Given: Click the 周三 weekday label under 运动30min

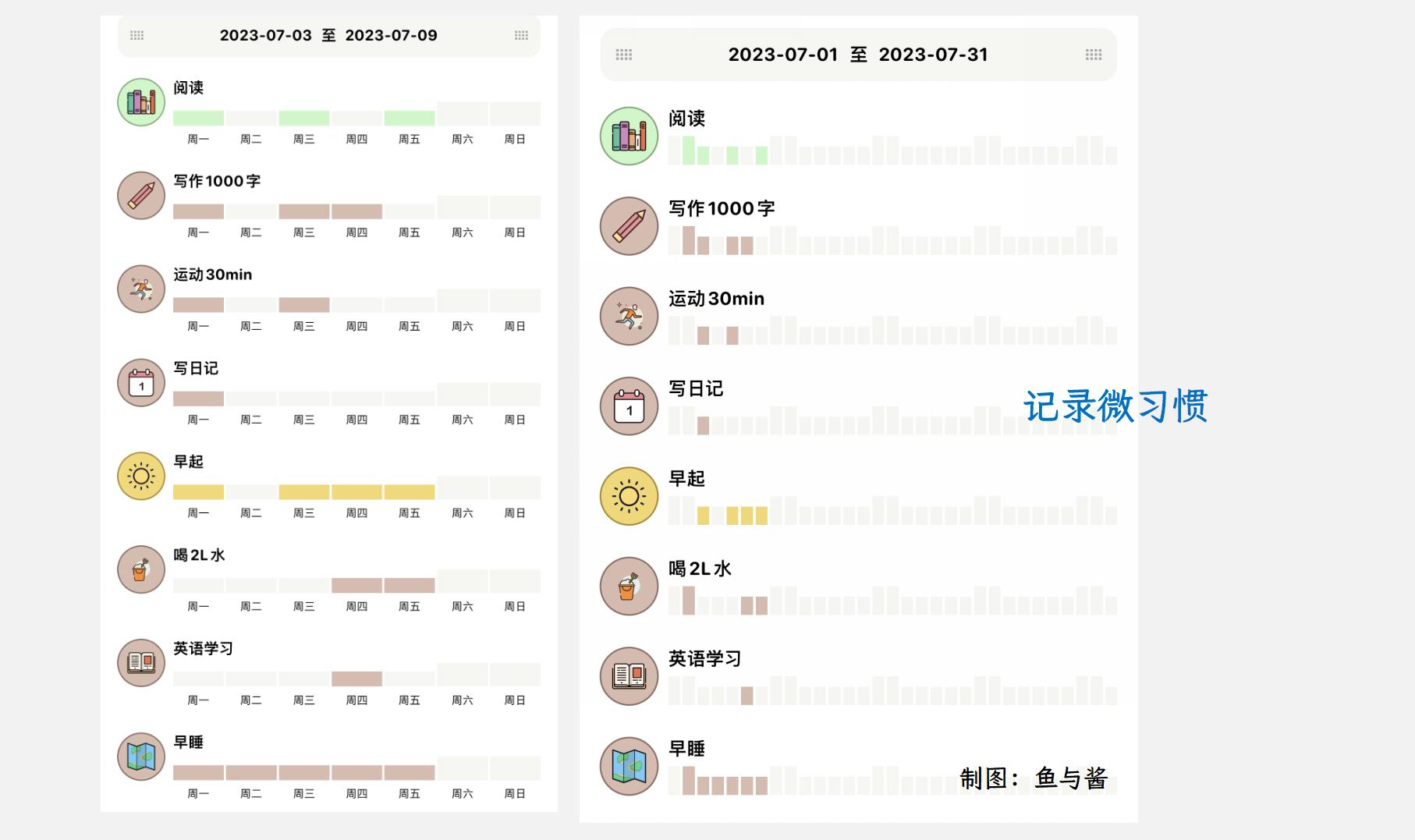Looking at the screenshot, I should point(304,326).
